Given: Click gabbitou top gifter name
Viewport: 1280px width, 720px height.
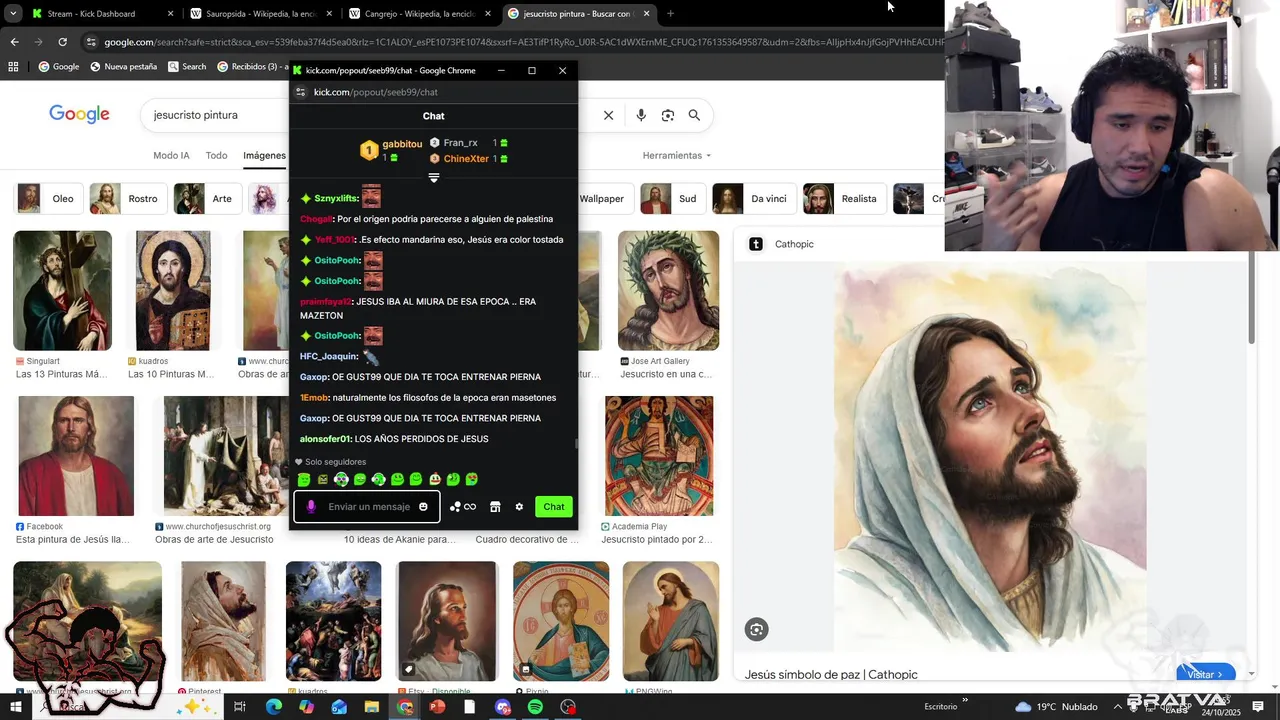Looking at the screenshot, I should (x=402, y=145).
